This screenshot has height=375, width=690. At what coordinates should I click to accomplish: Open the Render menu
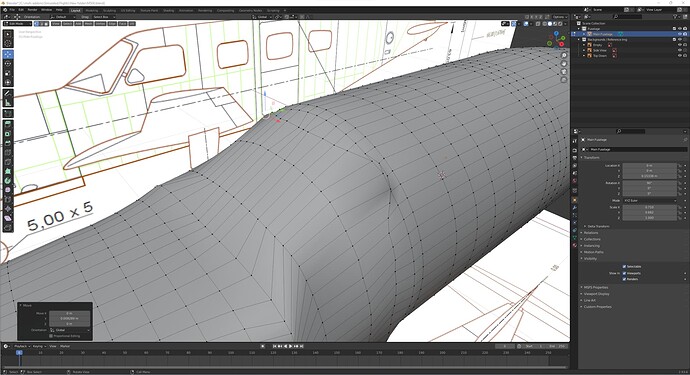pos(33,10)
